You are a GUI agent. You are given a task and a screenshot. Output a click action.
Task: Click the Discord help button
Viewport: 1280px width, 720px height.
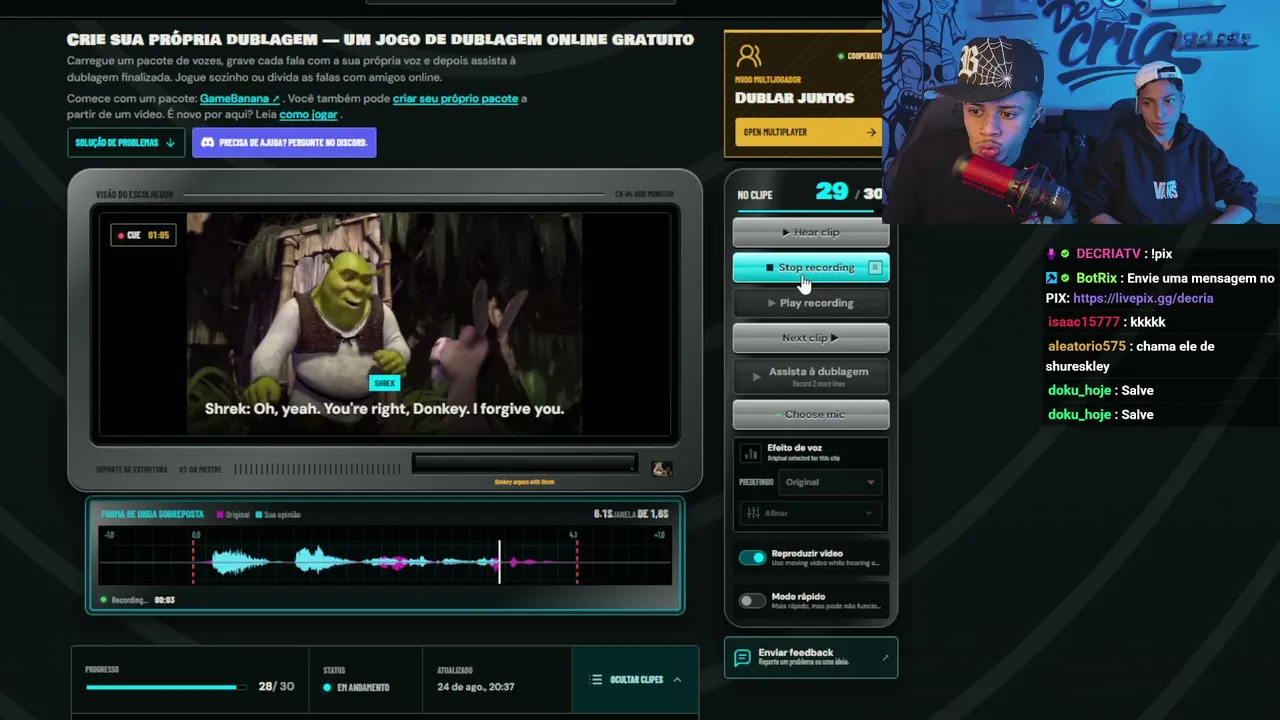[284, 143]
